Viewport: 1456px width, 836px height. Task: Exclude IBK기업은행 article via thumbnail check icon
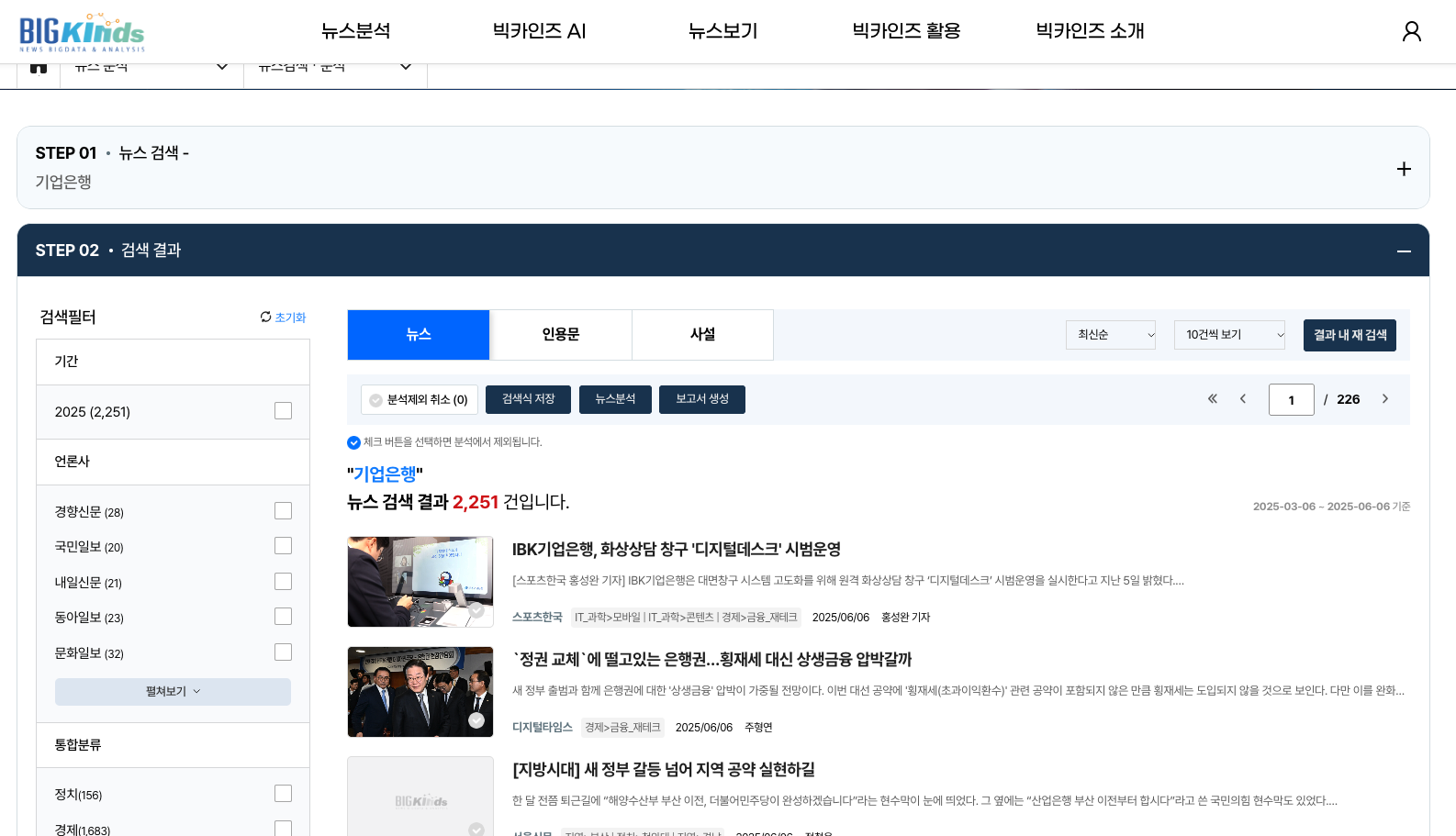(x=476, y=610)
